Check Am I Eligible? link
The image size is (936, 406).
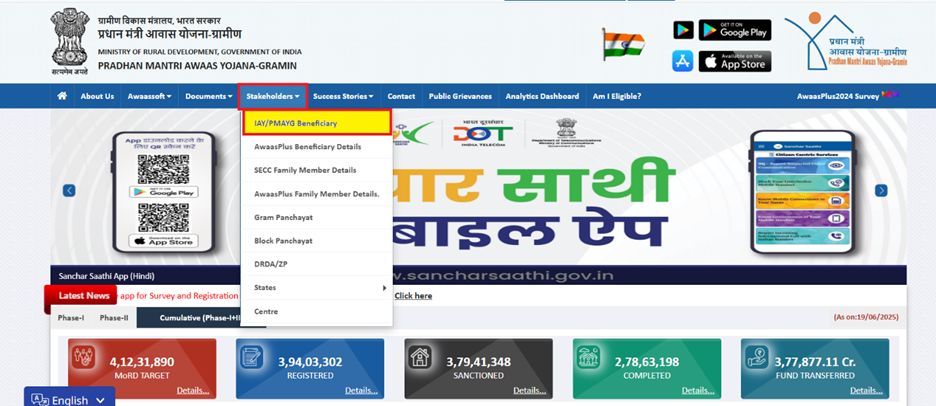pyautogui.click(x=617, y=96)
